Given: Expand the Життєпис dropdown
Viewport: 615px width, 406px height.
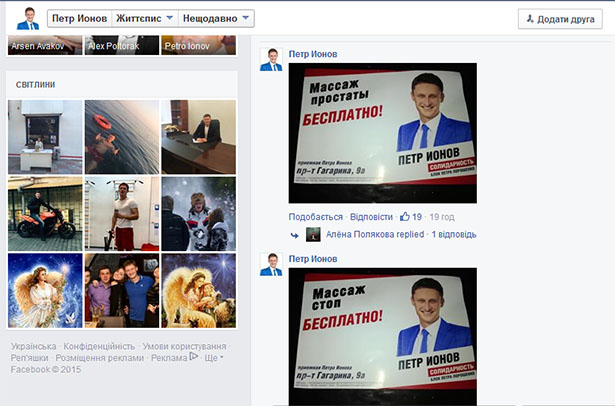Looking at the screenshot, I should 145,18.
